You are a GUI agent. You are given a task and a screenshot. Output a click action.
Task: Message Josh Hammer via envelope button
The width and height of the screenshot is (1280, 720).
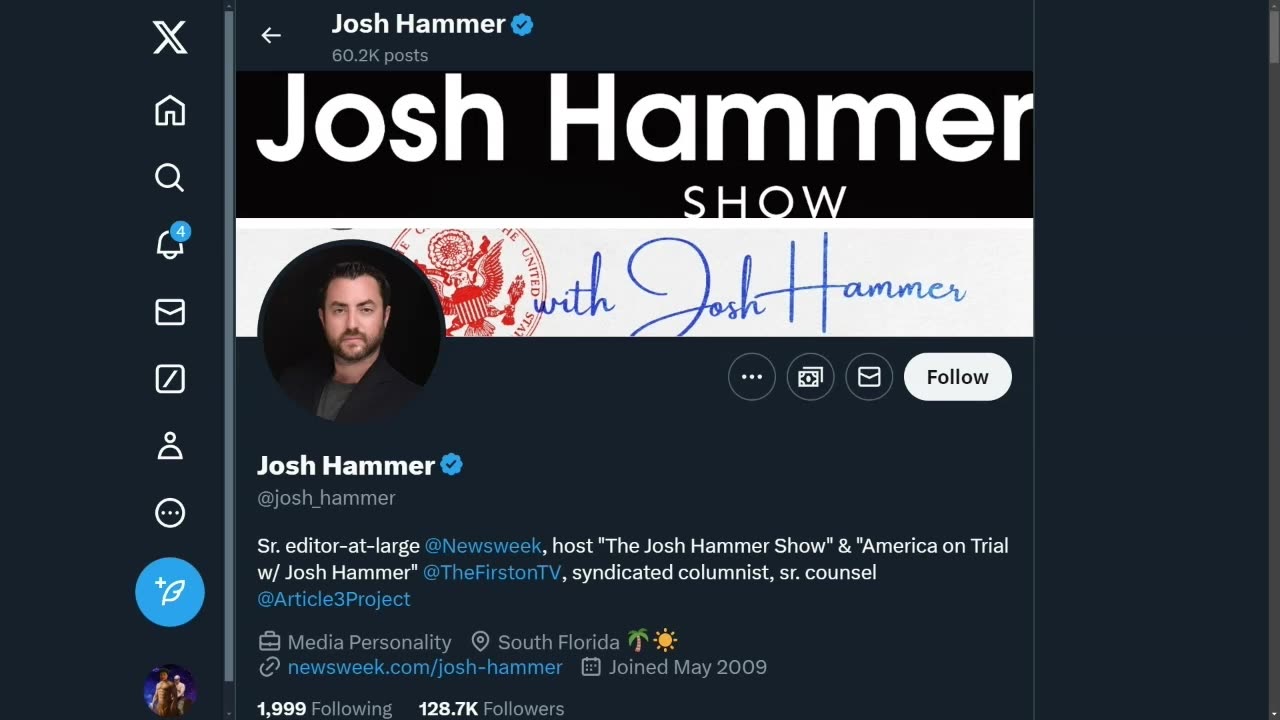point(869,377)
